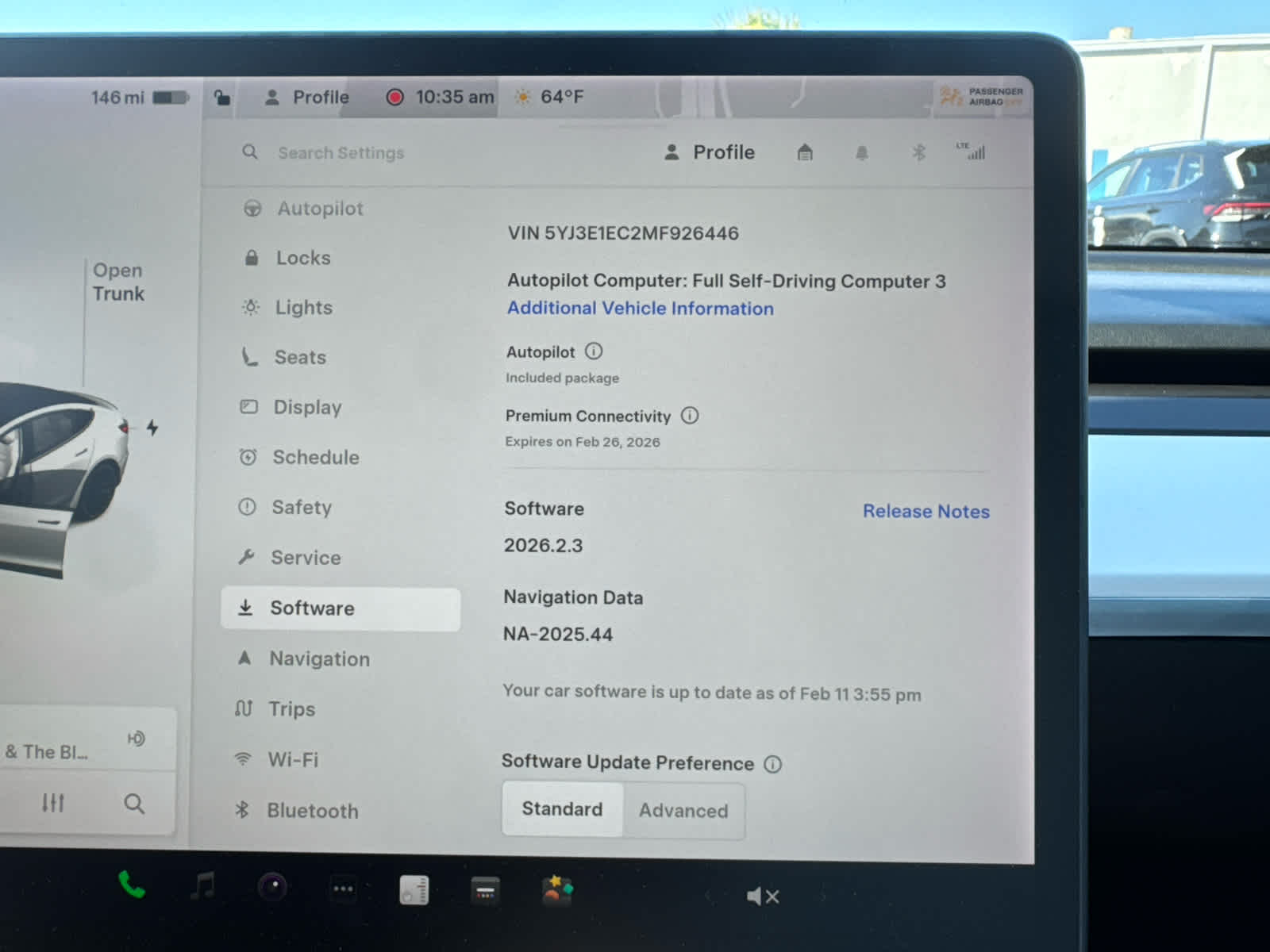
Task: Tap the lock icon in status bar
Action: click(x=222, y=98)
